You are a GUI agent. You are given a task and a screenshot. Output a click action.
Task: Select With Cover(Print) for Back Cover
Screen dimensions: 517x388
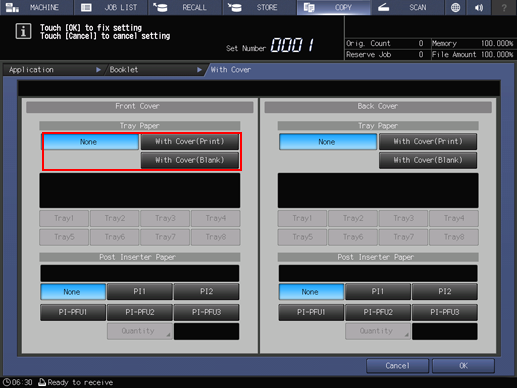pos(428,142)
